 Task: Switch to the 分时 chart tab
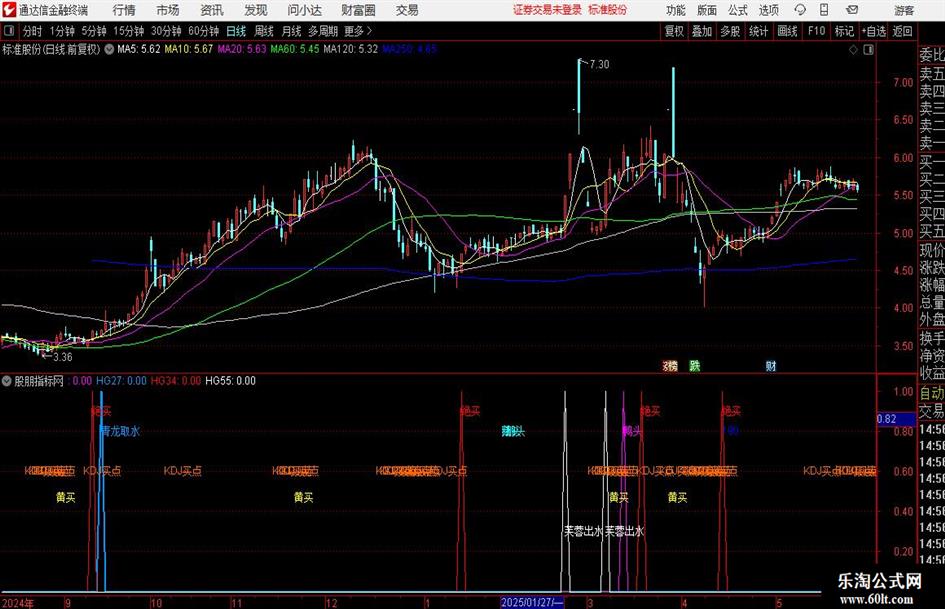pos(33,31)
